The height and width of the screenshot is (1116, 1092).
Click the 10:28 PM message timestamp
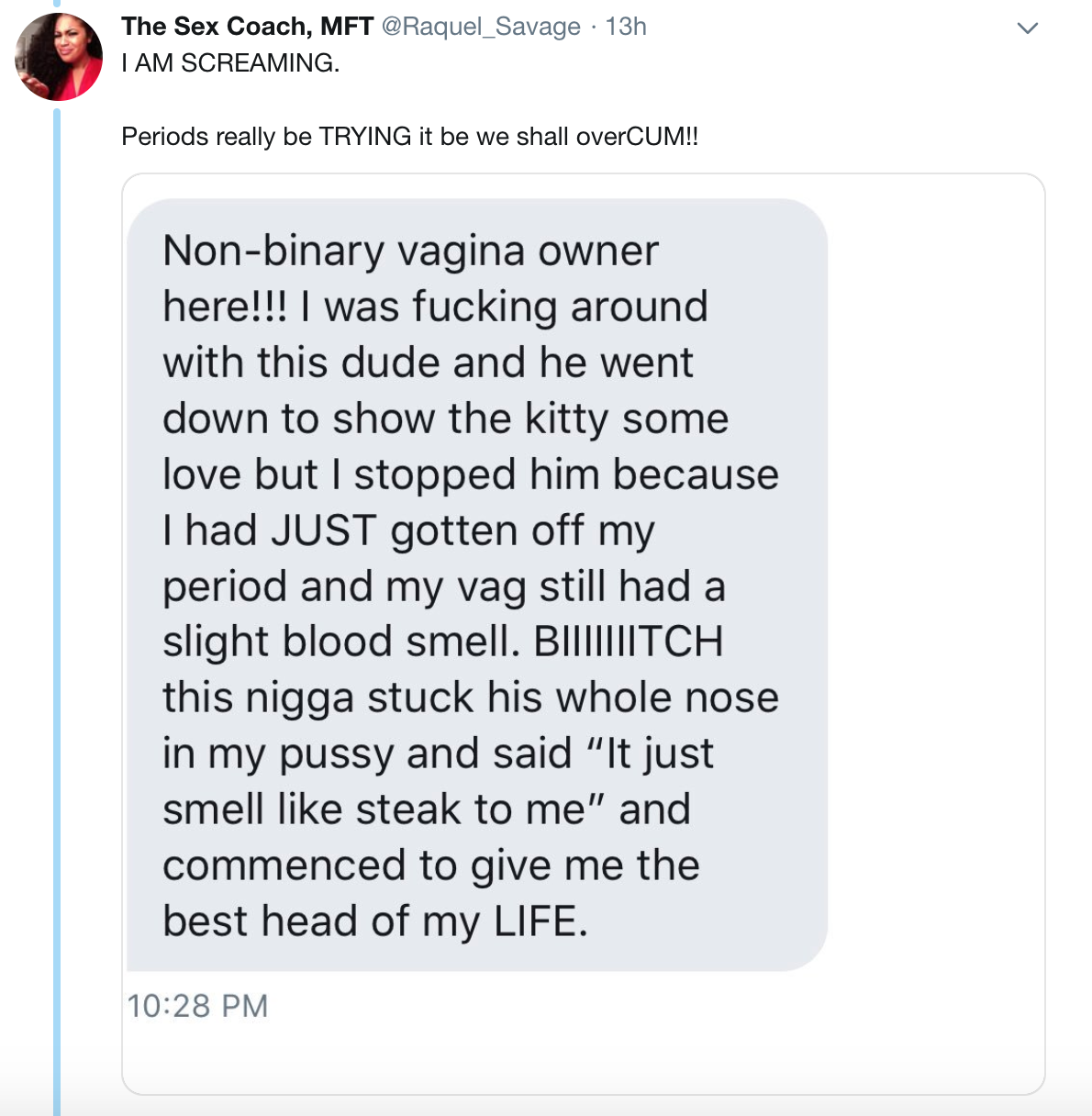point(197,1006)
